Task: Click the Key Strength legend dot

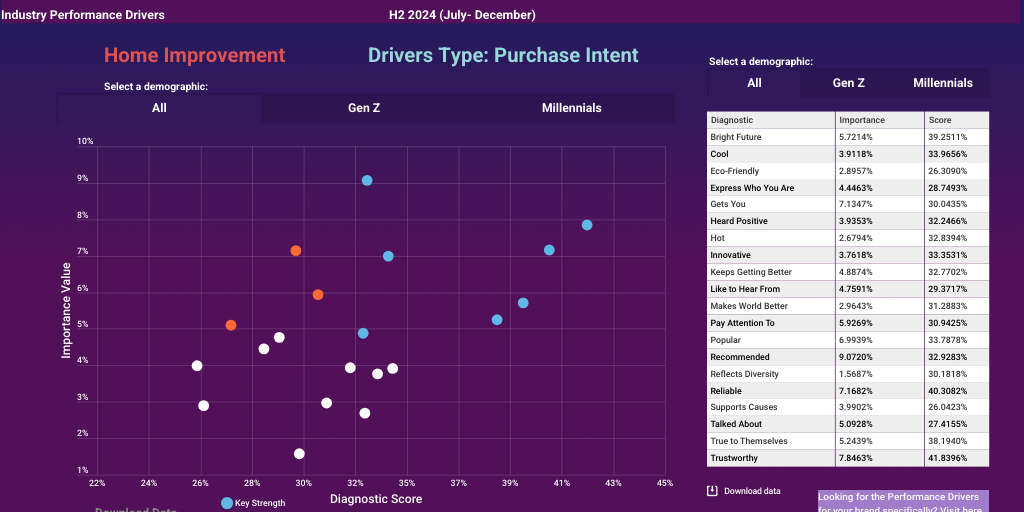Action: [x=227, y=503]
